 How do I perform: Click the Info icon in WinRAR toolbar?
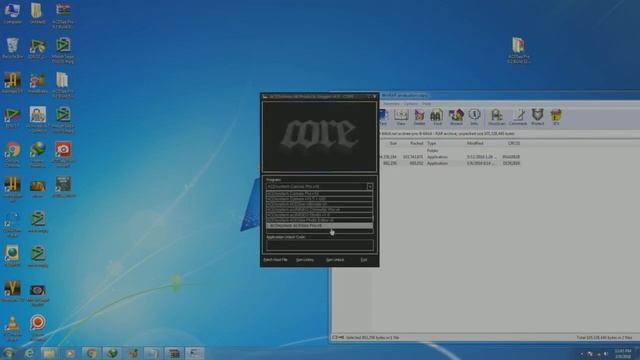point(474,117)
